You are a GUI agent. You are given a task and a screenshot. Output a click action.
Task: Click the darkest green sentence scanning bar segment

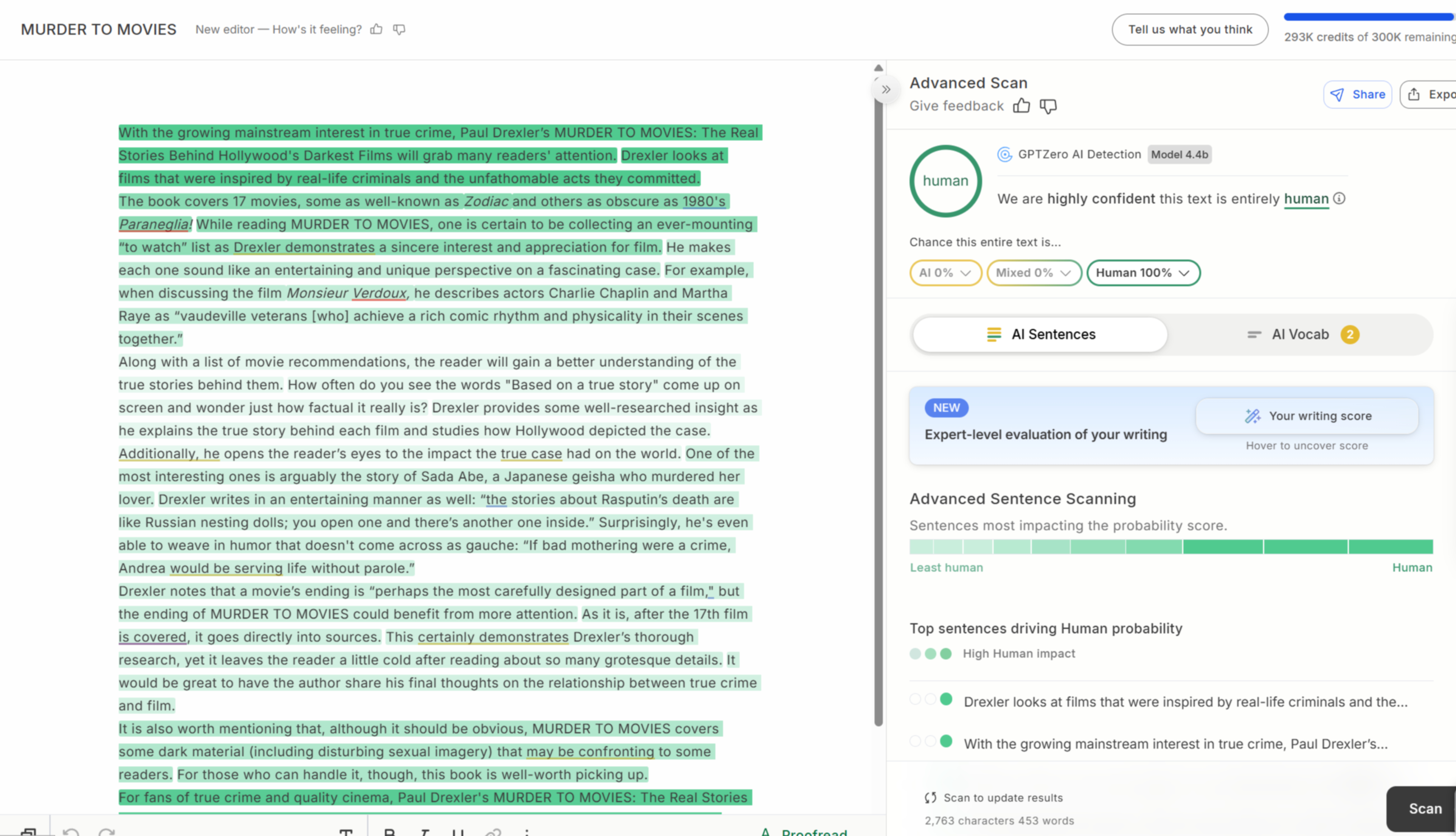point(1390,546)
